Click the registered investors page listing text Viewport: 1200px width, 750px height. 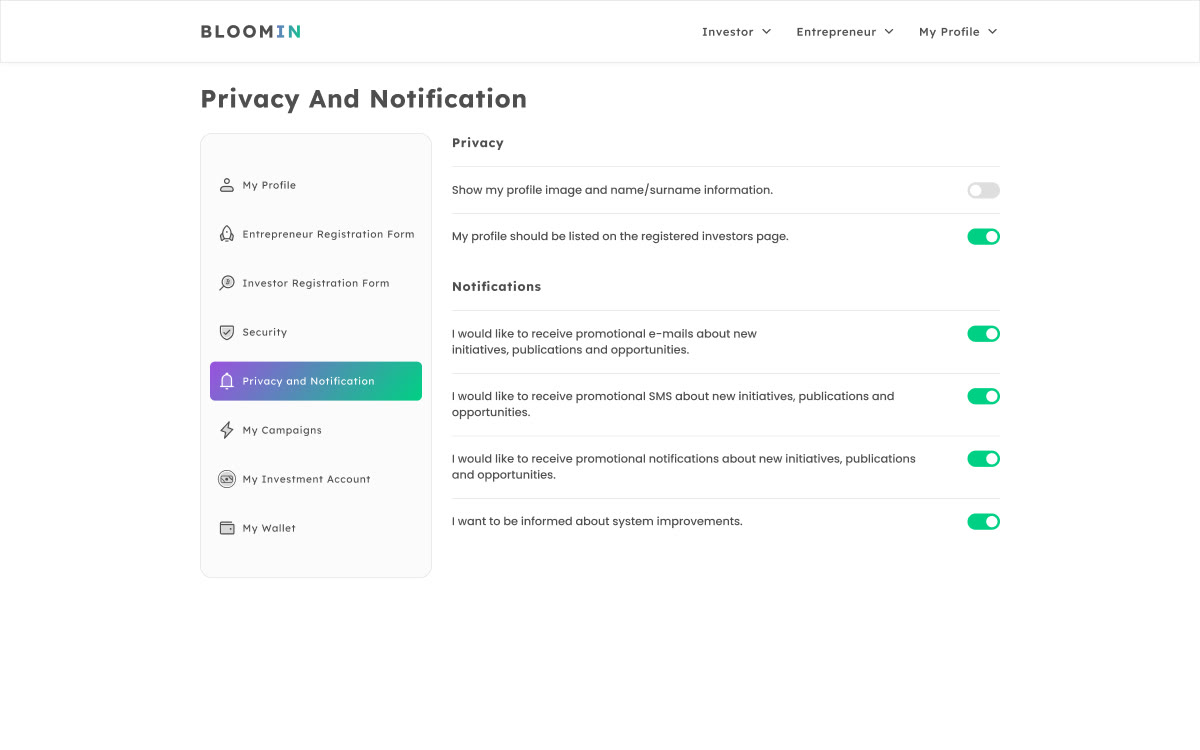pos(620,237)
